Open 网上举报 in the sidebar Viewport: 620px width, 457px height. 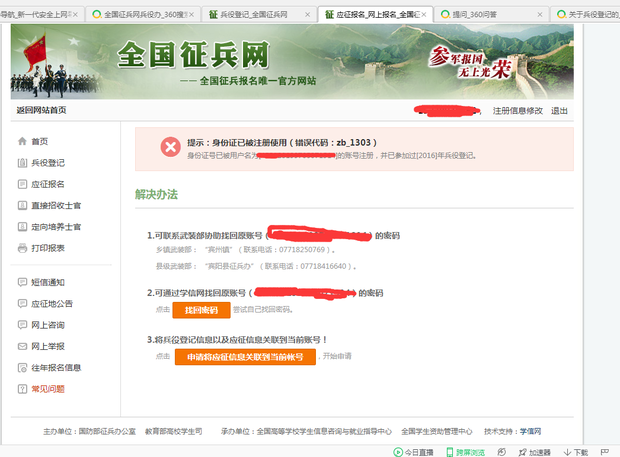[48, 346]
